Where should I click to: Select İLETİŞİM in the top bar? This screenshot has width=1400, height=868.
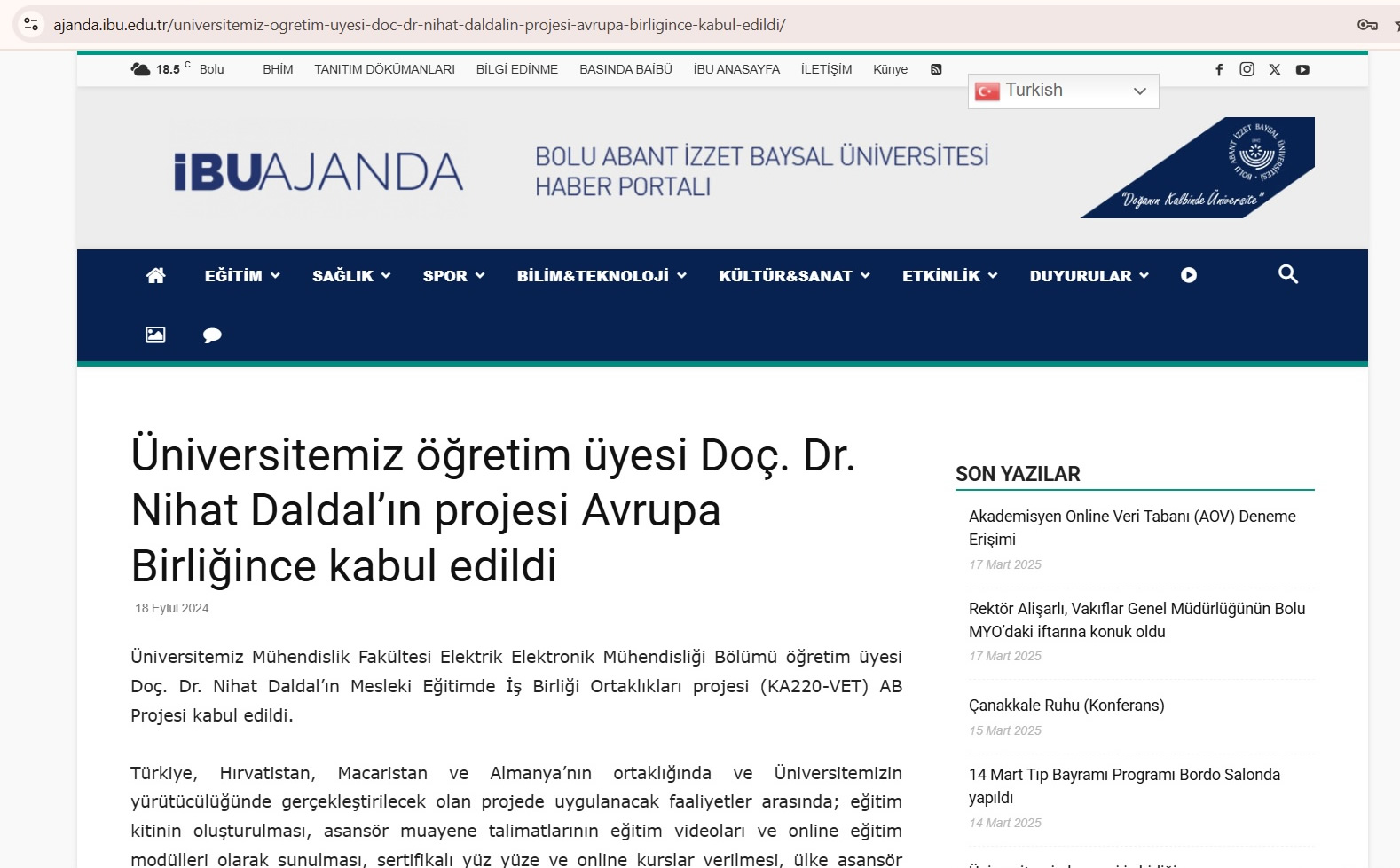point(825,69)
